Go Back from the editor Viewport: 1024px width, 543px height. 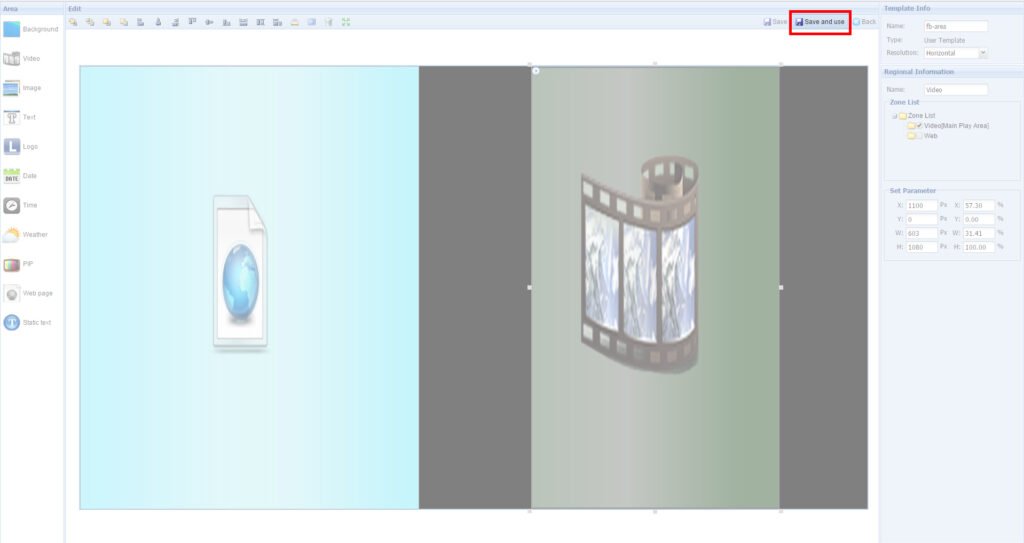864,21
